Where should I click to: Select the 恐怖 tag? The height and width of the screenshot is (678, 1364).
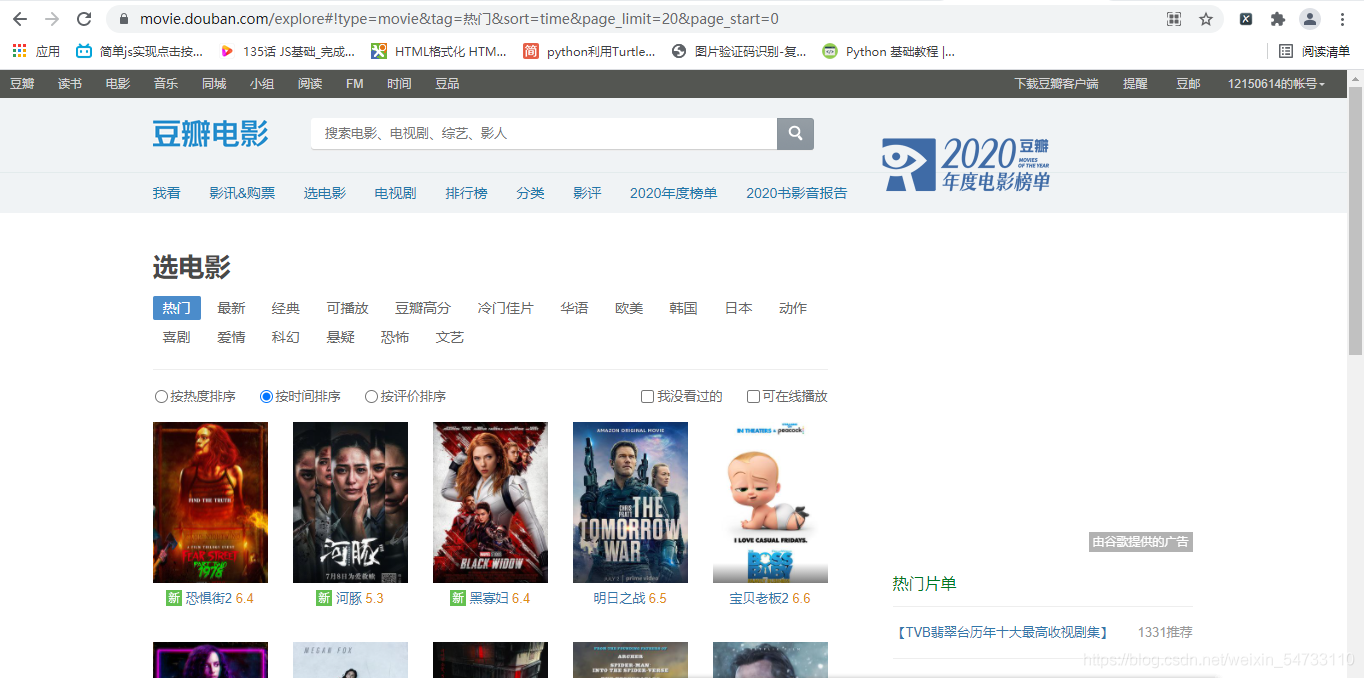395,337
